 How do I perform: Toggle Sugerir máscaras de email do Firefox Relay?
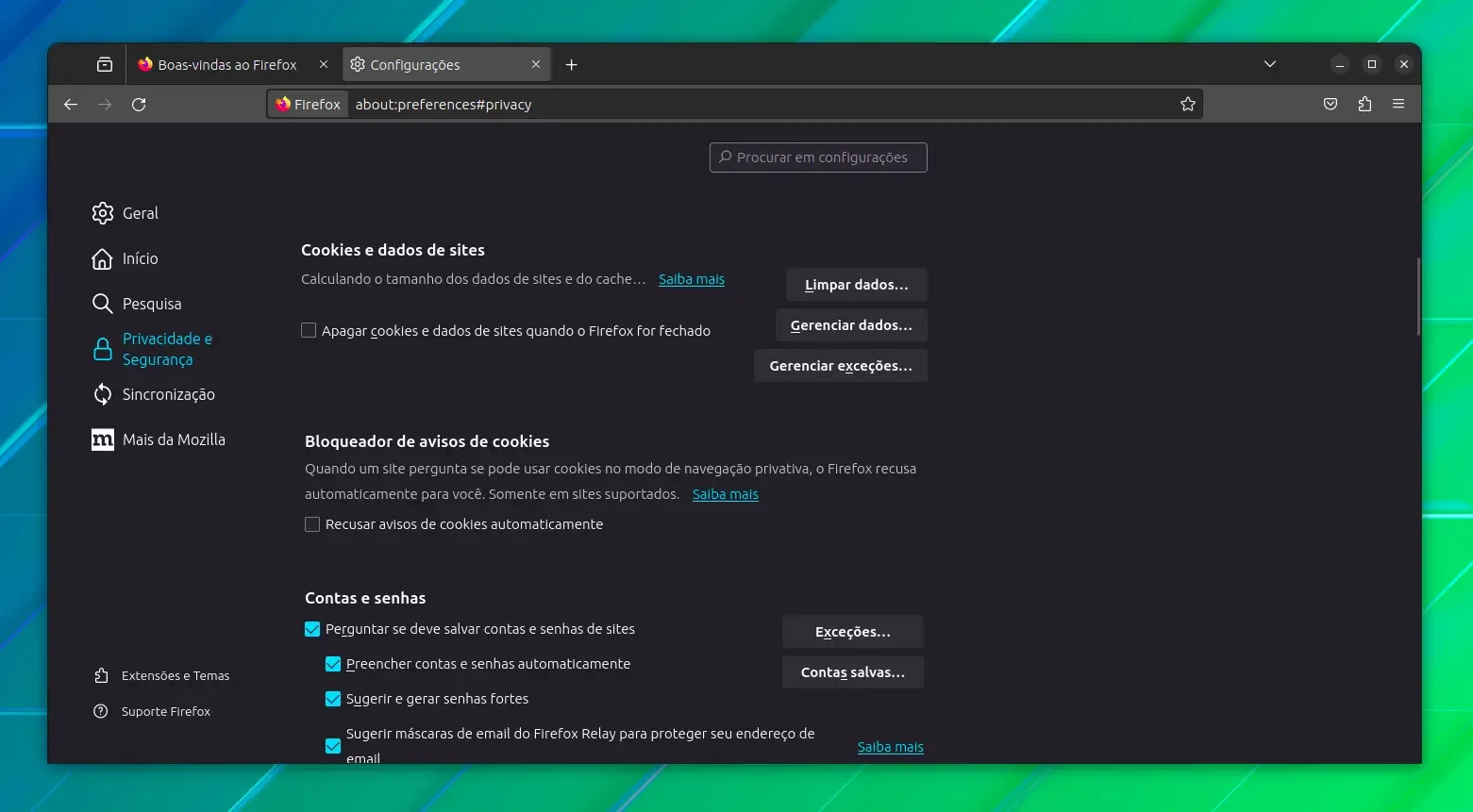333,746
